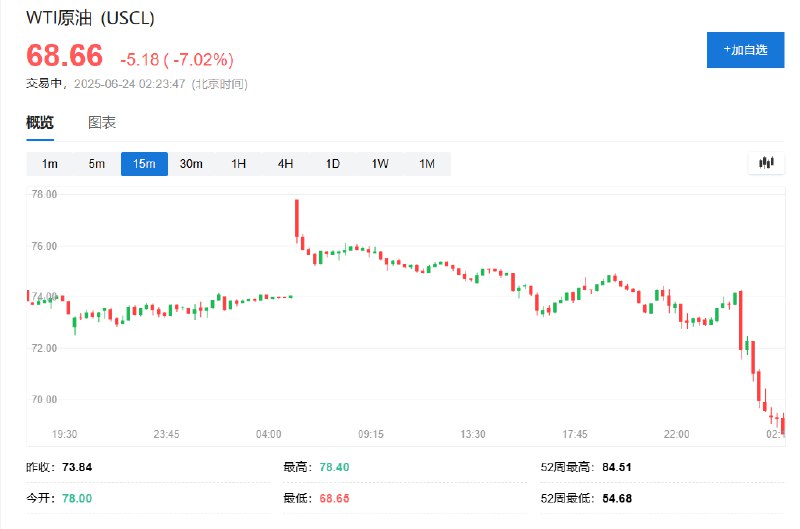Select the 1W interval

pyautogui.click(x=380, y=164)
